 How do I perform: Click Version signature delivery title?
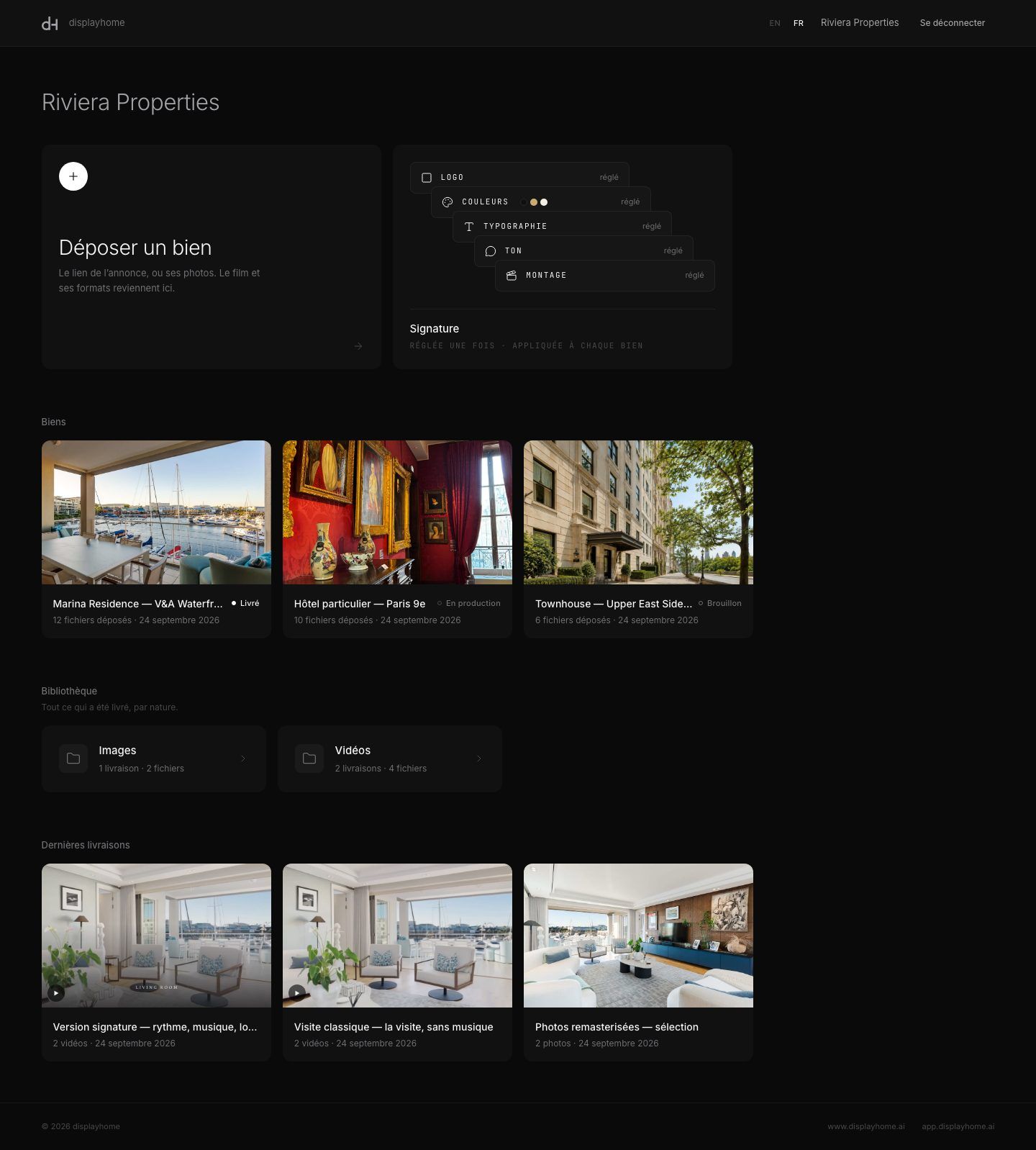coord(155,1027)
